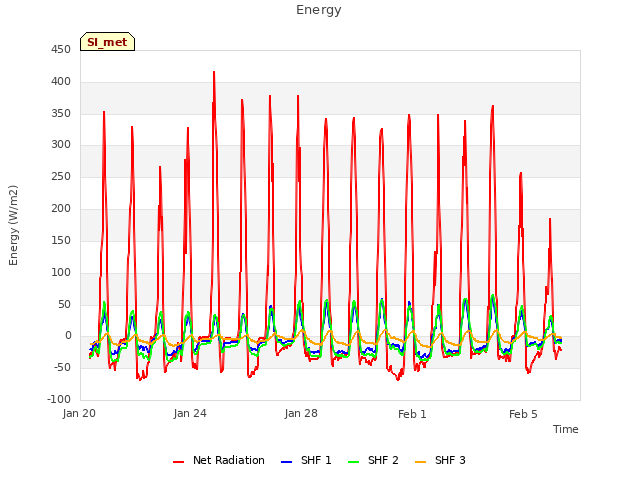Screen dimensions: 640x480
Task: Click the 150 y-axis tick label
Action: click(x=61, y=240)
